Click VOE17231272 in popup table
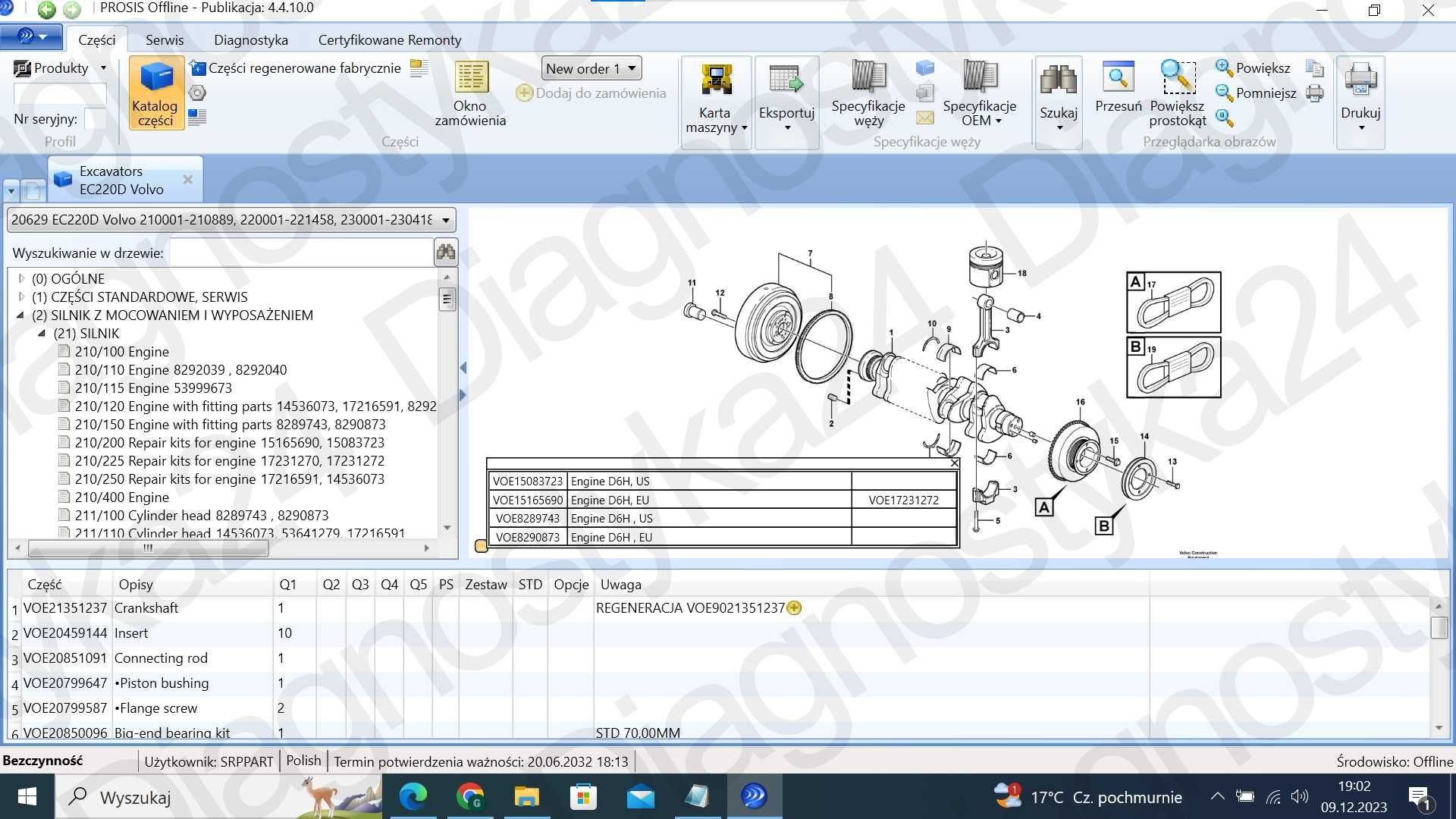The width and height of the screenshot is (1456, 819). coord(903,500)
